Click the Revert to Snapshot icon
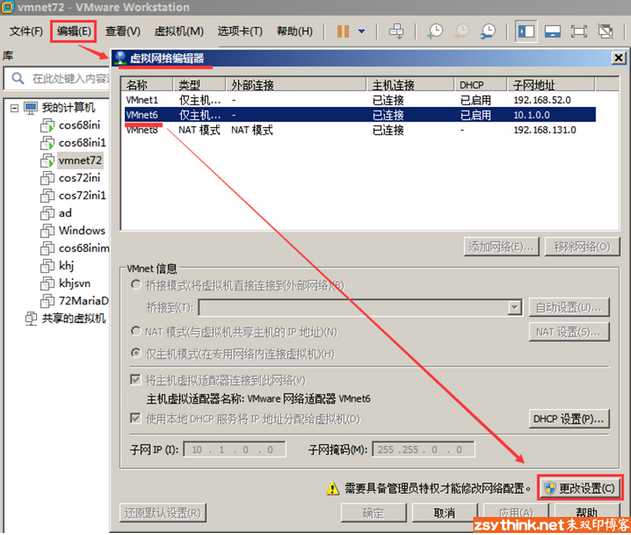631x535 pixels. 462,31
